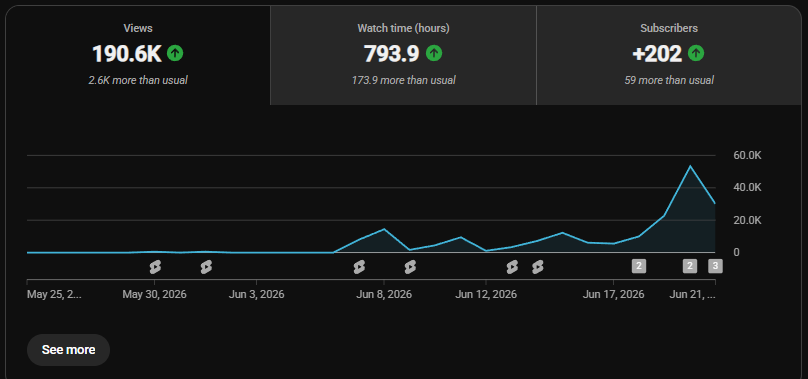
Task: Open last Shorts marker on the timeline
Action: click(537, 267)
